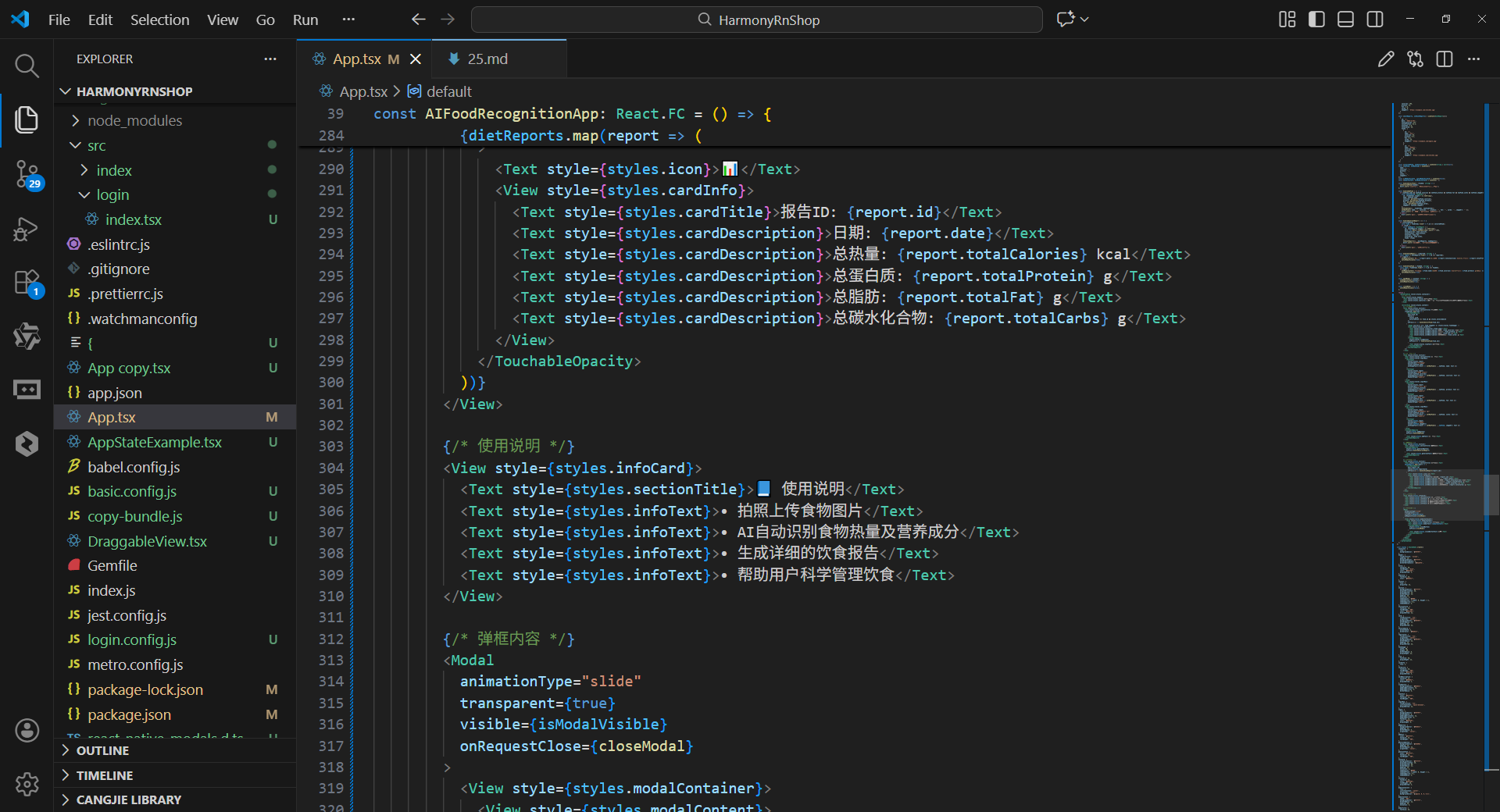Open editor More Actions ellipsis
Image resolution: width=1500 pixels, height=812 pixels.
pyautogui.click(x=1473, y=59)
